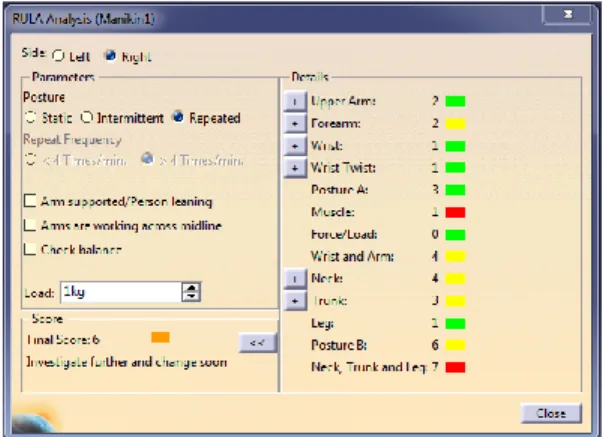Click red Neck, Trunk and Leg indicator
The image size is (603, 437).
(x=455, y=367)
